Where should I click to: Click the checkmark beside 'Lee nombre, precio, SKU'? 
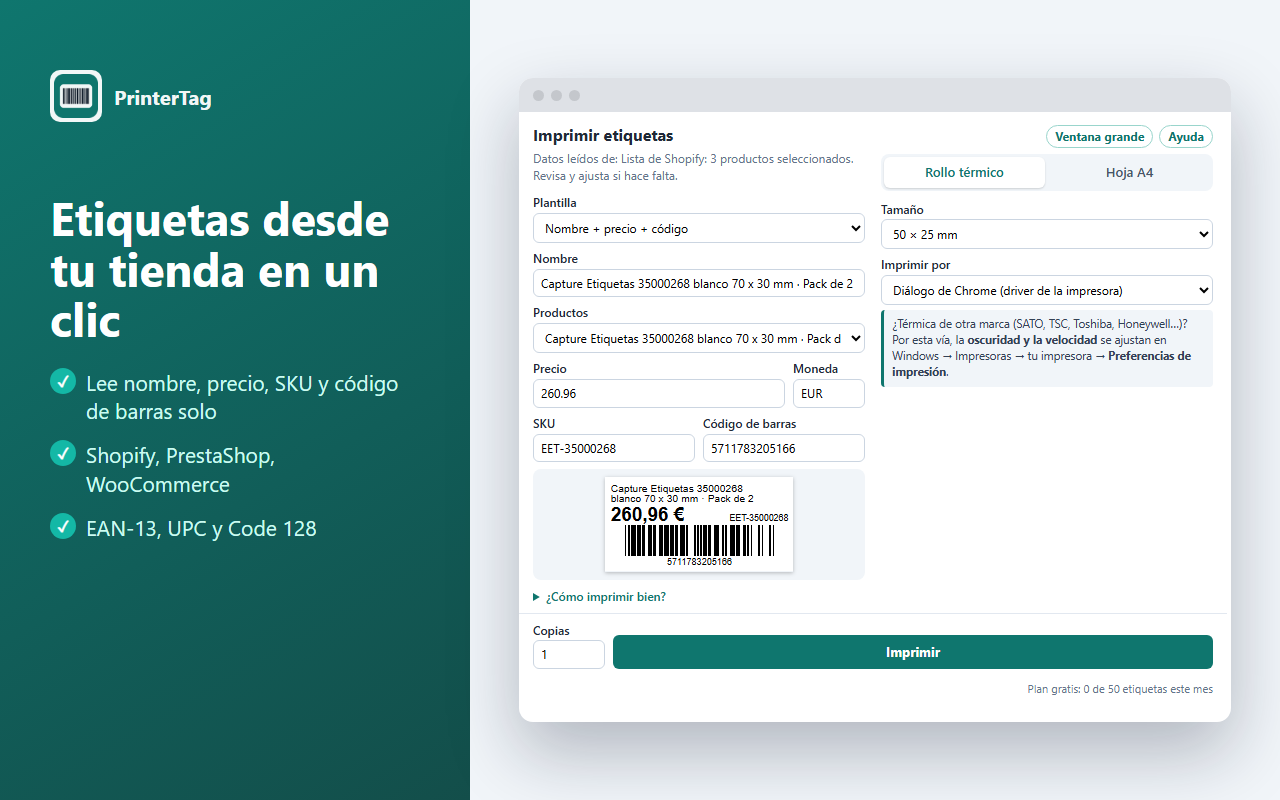click(x=63, y=381)
